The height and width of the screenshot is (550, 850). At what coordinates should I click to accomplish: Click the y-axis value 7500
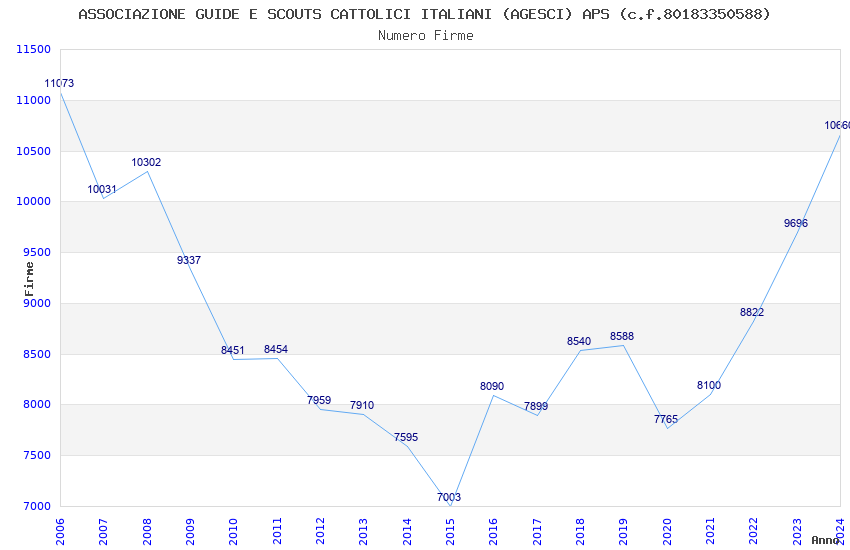point(36,456)
